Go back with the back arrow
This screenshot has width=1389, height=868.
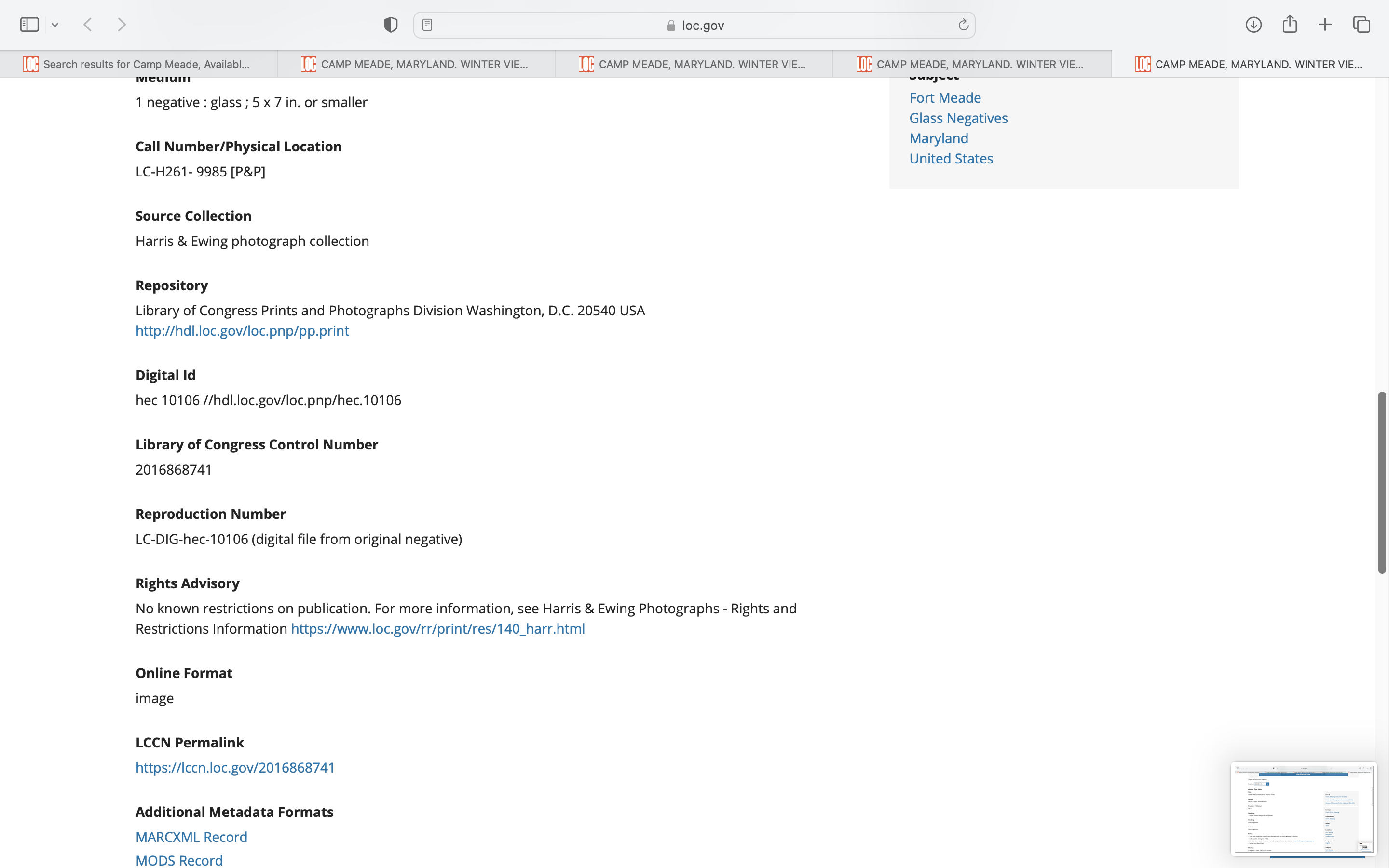[x=88, y=25]
